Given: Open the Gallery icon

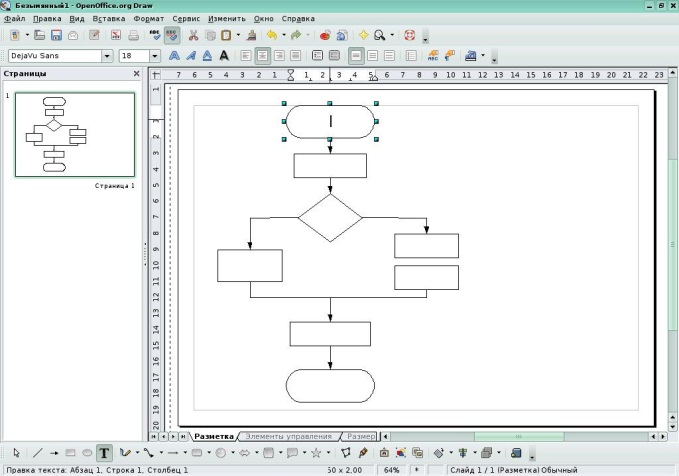Looking at the screenshot, I should [x=417, y=453].
